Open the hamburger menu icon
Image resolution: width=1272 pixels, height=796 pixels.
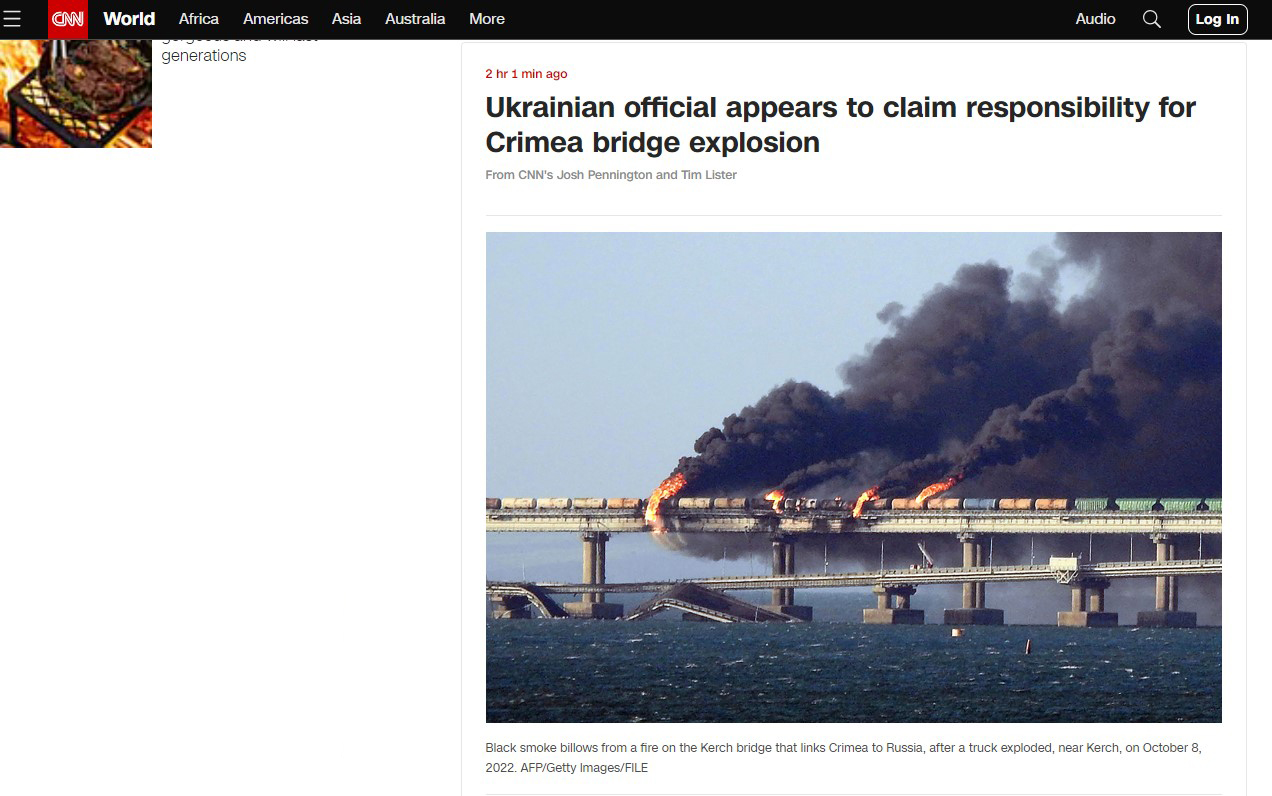tap(12, 19)
